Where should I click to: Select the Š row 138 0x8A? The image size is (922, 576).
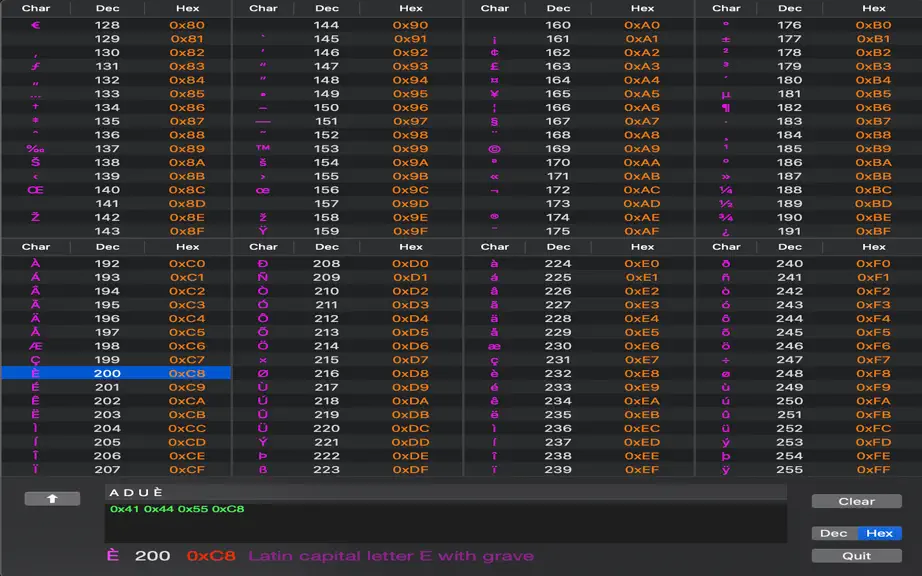click(116, 162)
